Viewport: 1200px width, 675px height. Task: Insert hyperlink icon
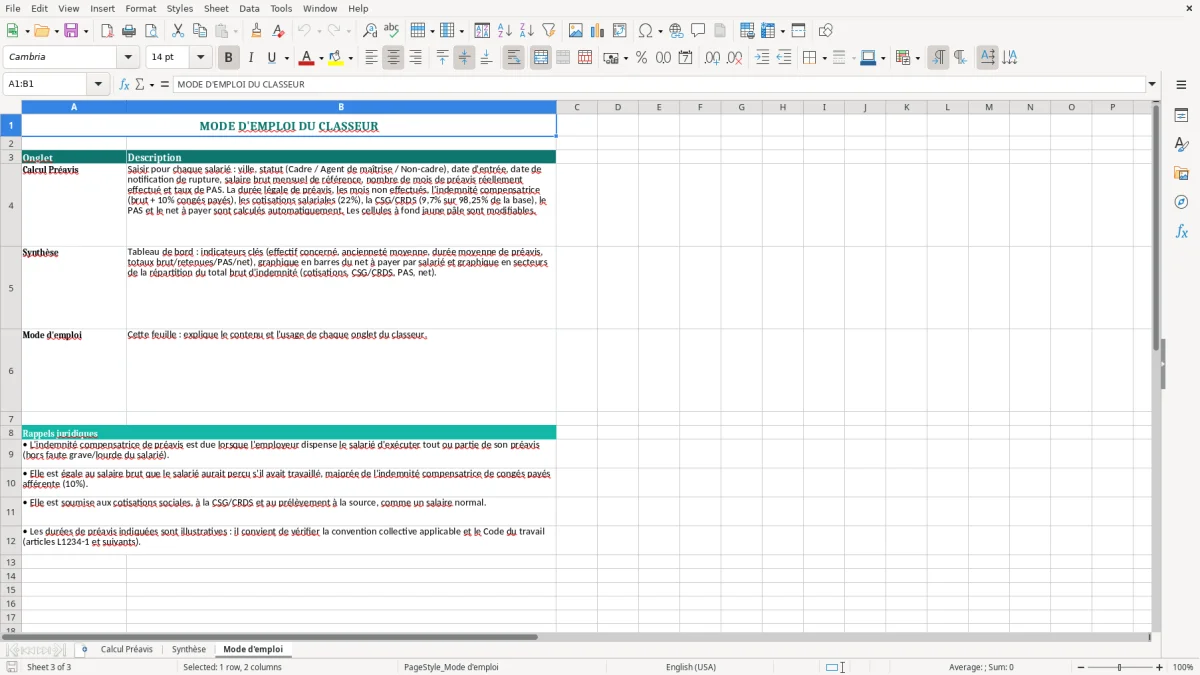point(677,31)
